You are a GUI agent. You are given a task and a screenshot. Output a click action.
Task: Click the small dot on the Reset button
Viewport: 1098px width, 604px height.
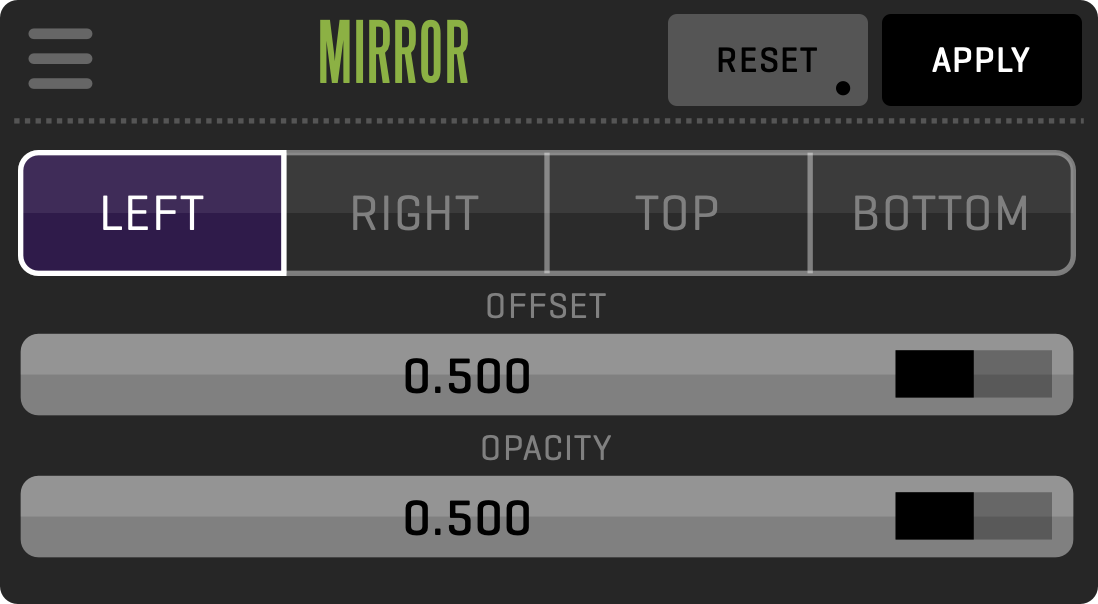coord(843,88)
